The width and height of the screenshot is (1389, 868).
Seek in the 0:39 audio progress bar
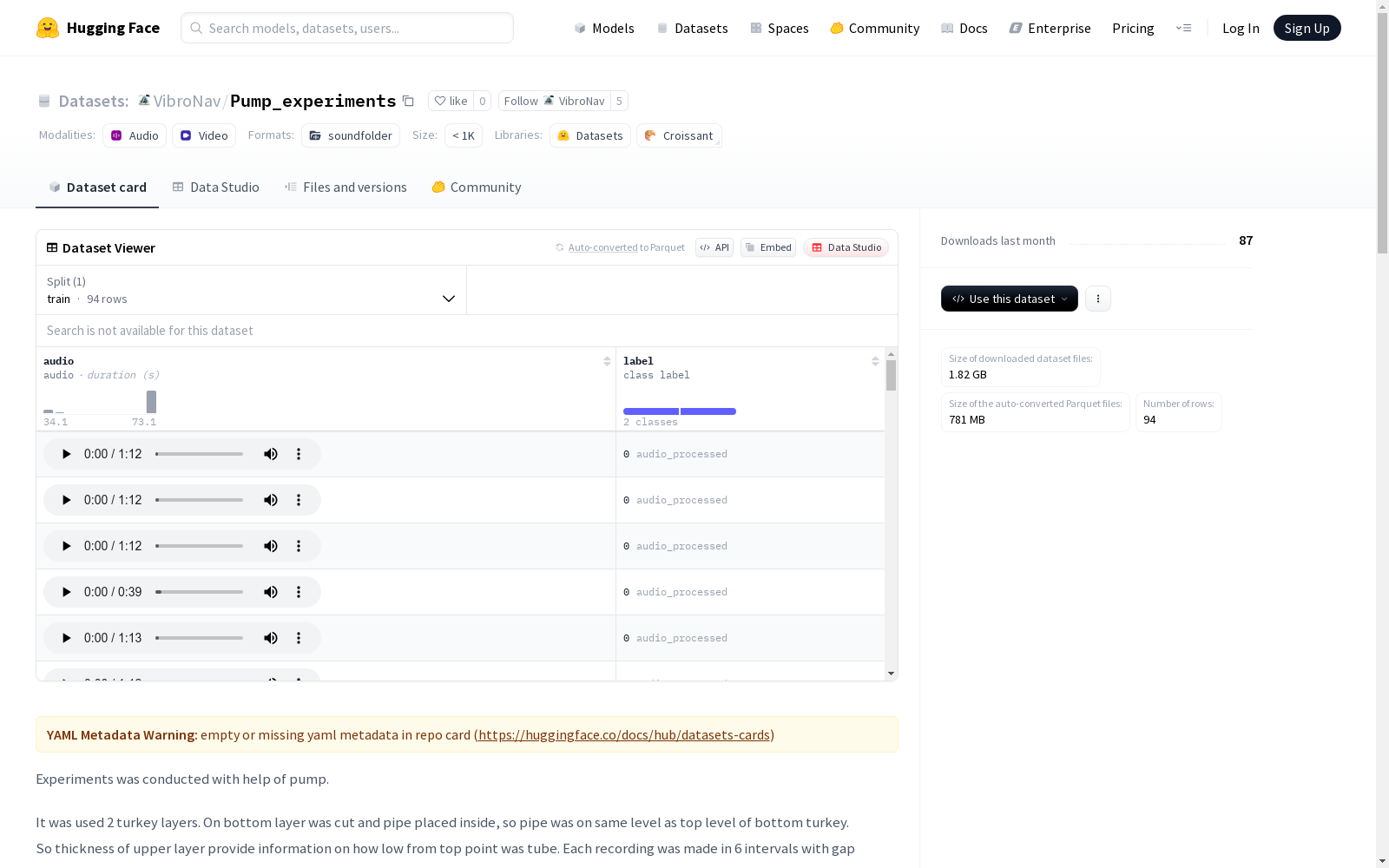click(x=200, y=592)
